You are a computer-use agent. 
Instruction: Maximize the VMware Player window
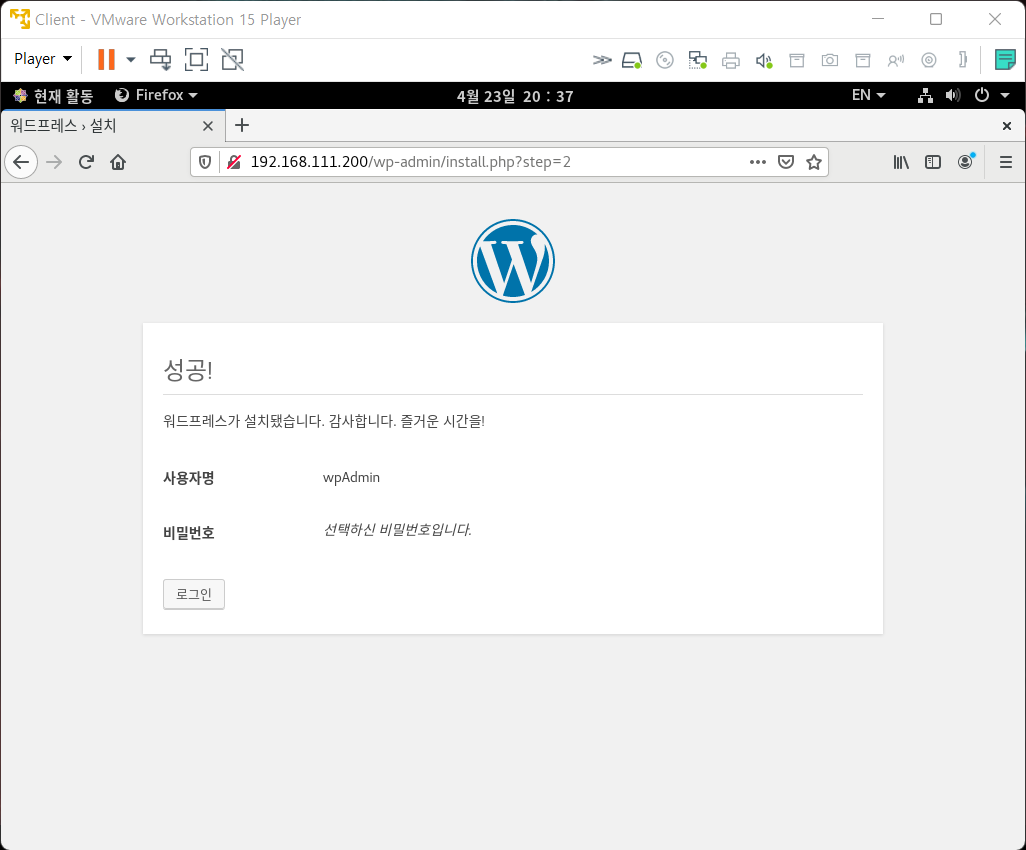click(x=936, y=19)
